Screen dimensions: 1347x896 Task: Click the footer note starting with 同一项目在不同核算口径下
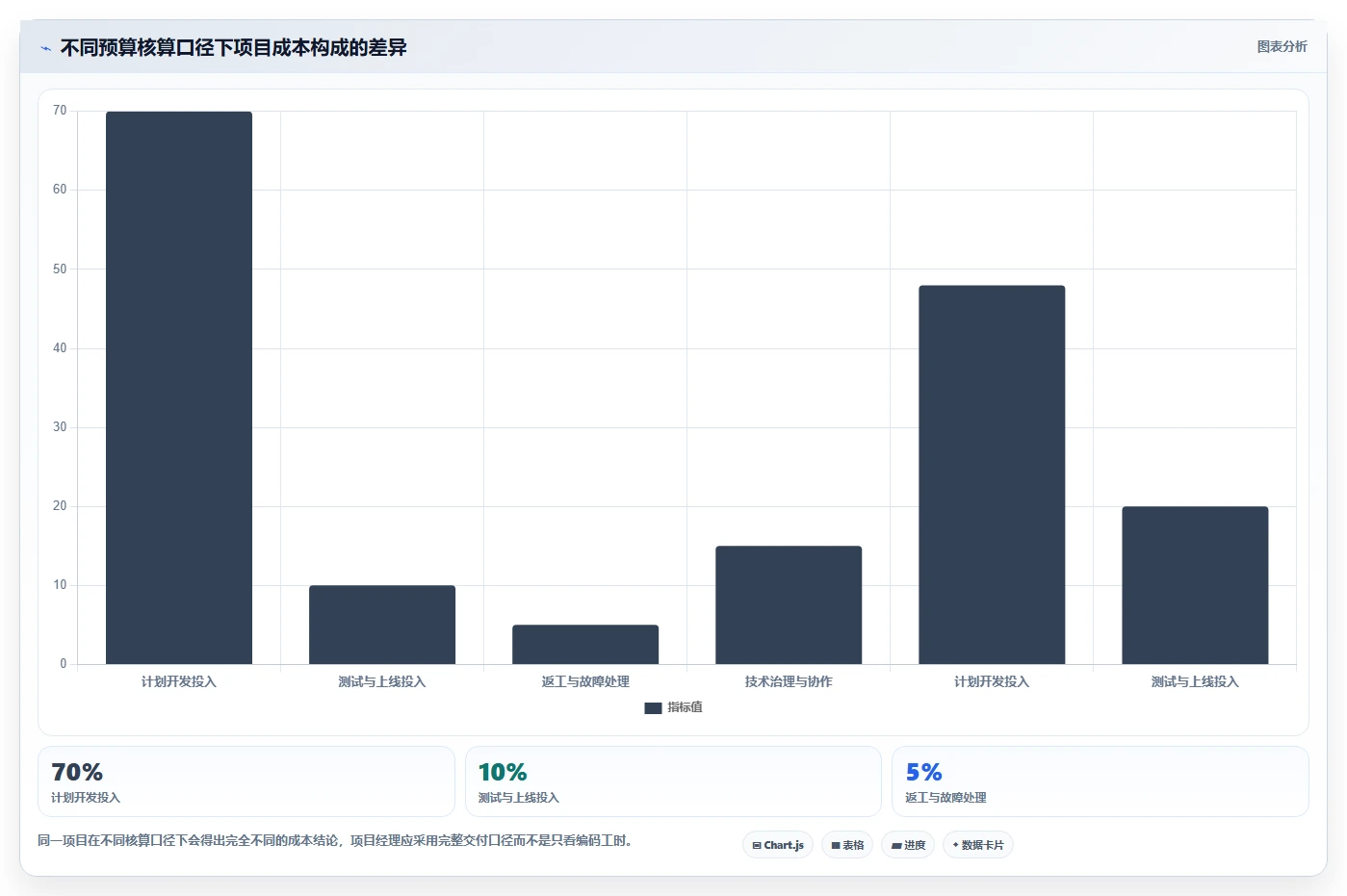click(x=335, y=840)
